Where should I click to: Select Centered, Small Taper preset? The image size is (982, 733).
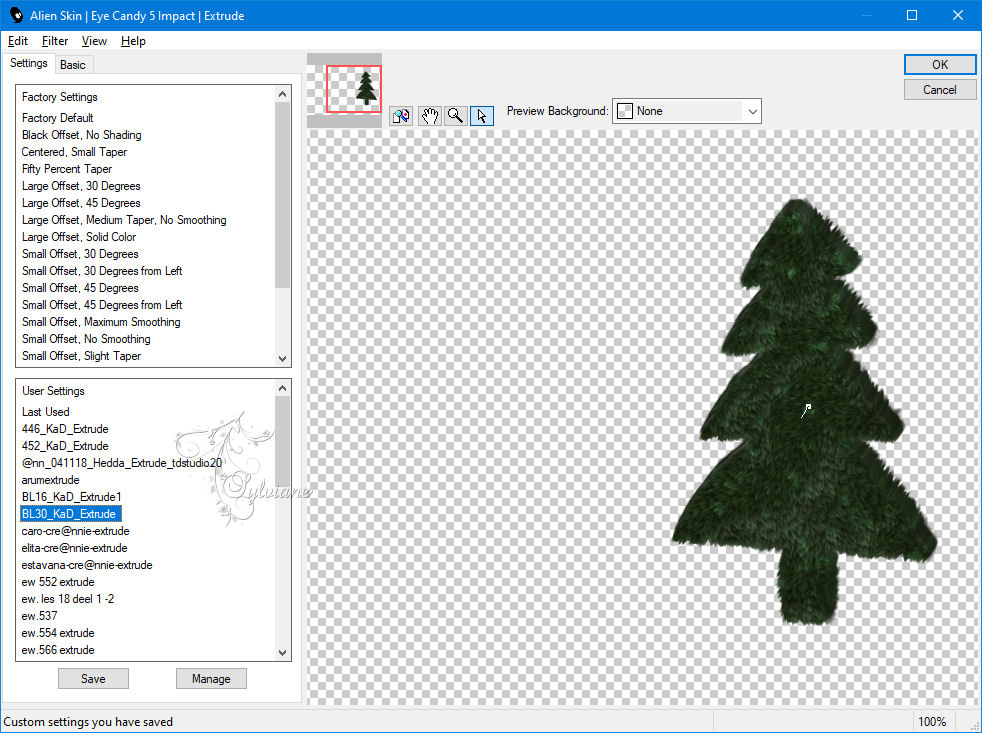74,152
